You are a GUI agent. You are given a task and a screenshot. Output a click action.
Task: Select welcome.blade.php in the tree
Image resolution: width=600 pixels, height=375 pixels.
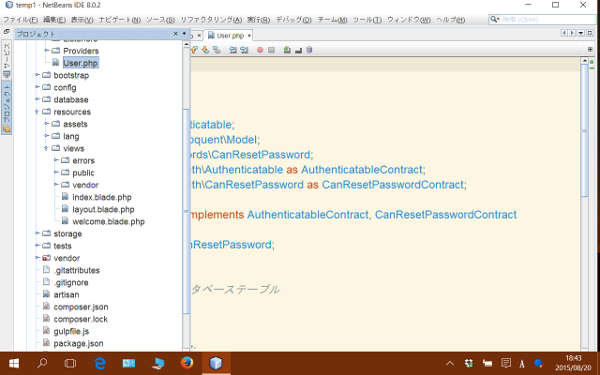point(109,222)
